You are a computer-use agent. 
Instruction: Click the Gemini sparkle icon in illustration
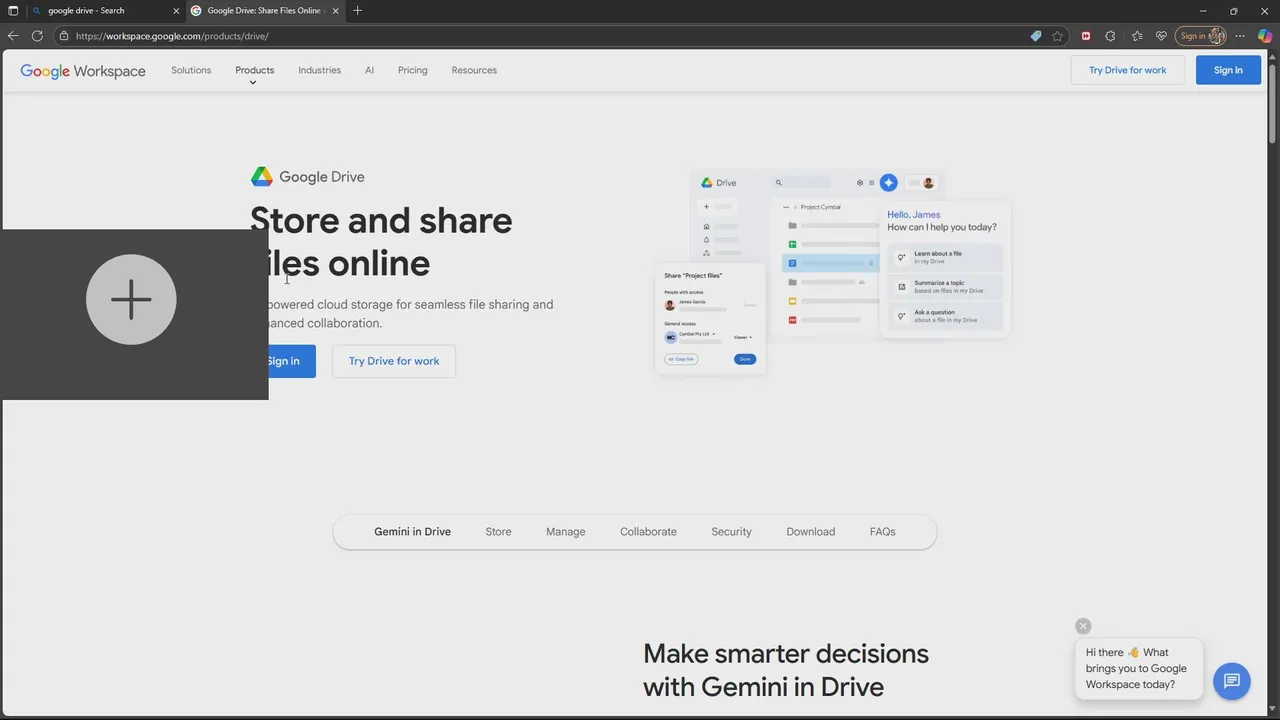888,183
